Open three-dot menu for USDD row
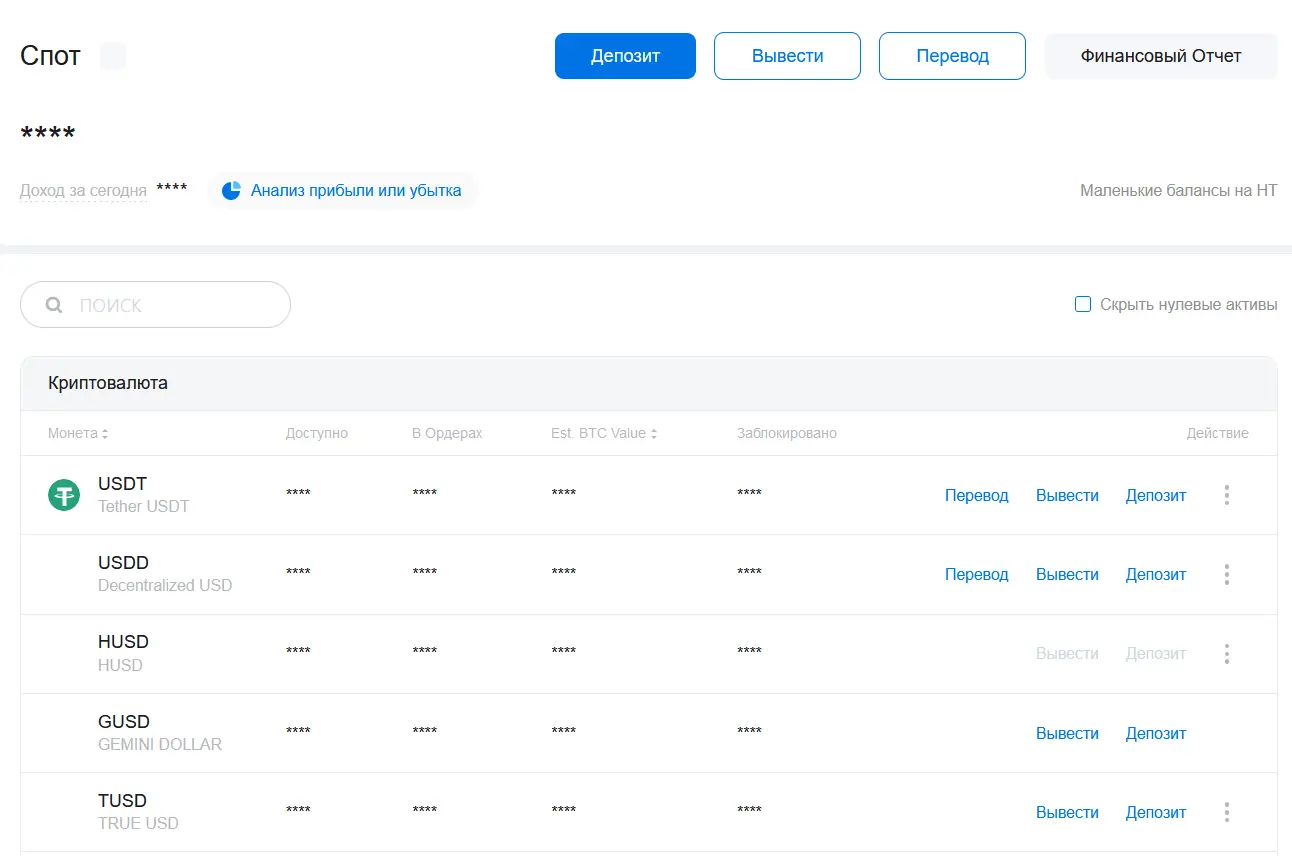1292x856 pixels. point(1226,575)
